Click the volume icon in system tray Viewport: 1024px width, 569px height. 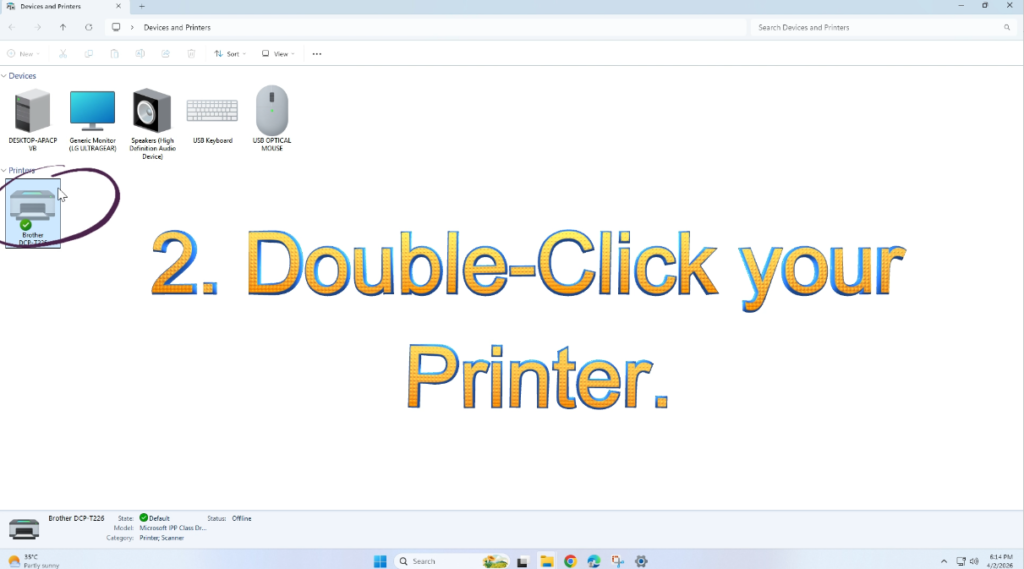tap(974, 561)
